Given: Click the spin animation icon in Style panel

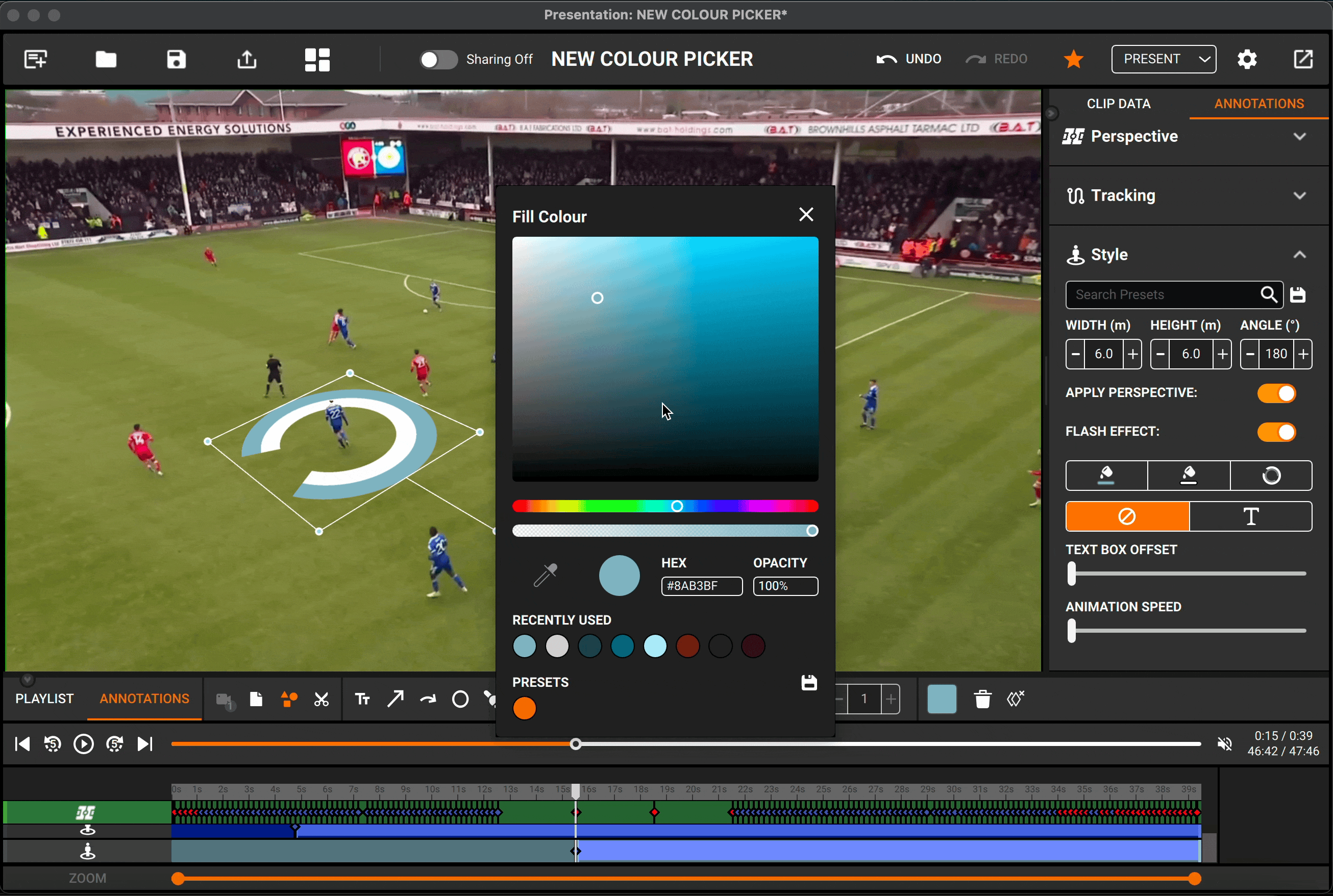Looking at the screenshot, I should [x=1271, y=476].
